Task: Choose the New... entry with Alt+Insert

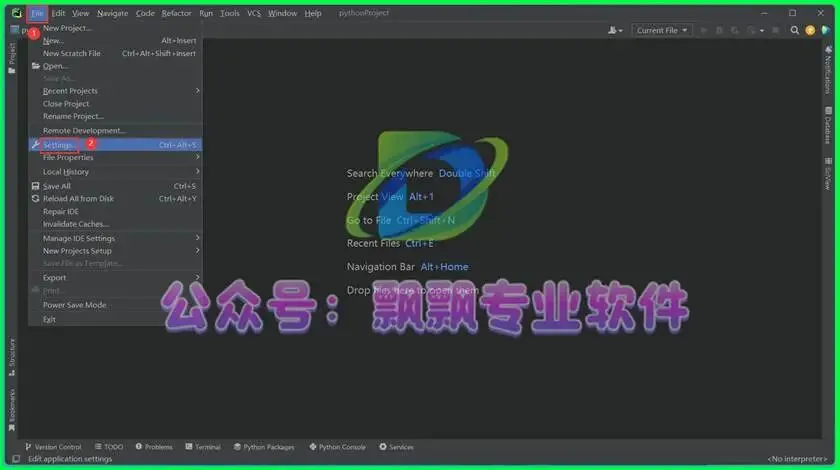Action: tap(115, 41)
